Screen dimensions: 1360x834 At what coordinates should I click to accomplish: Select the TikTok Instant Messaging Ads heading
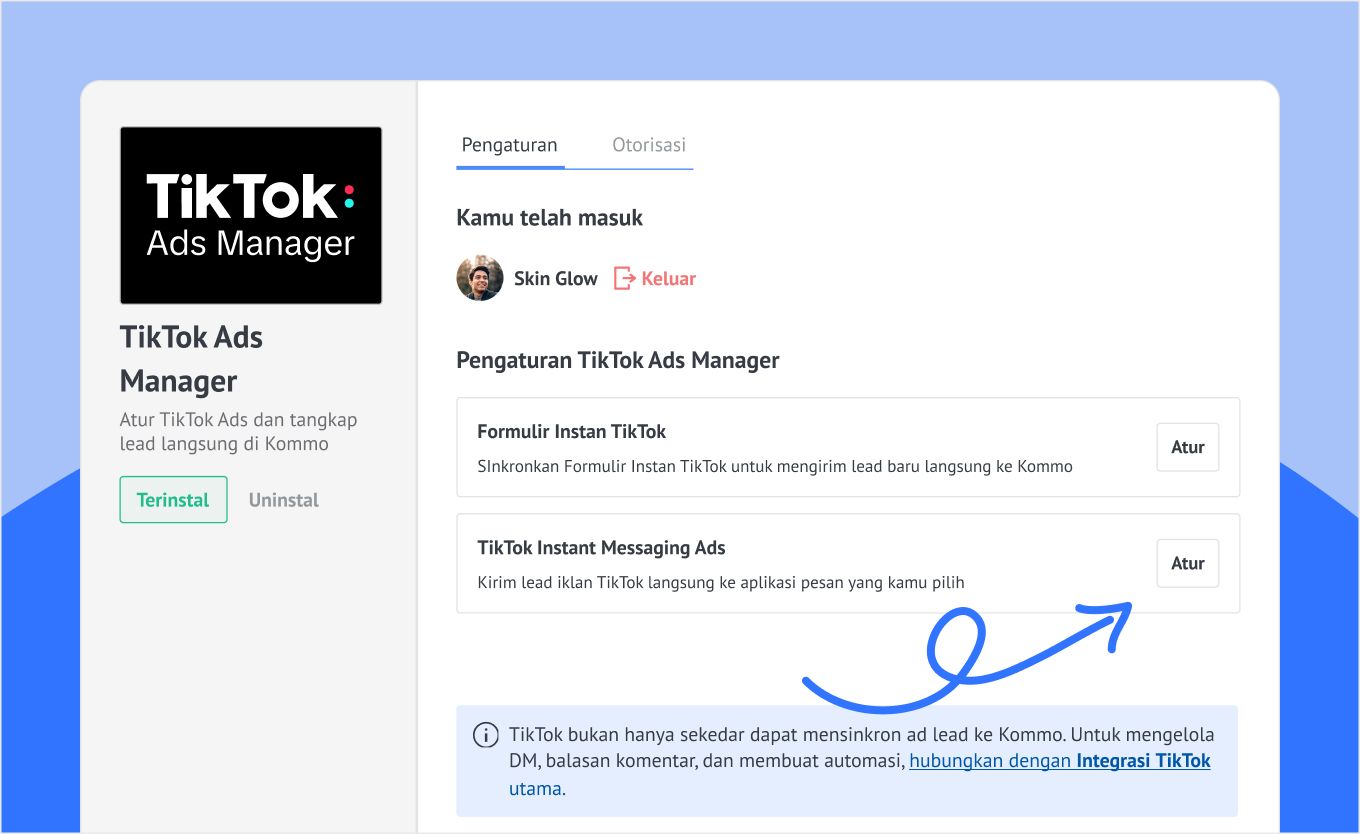tap(601, 548)
